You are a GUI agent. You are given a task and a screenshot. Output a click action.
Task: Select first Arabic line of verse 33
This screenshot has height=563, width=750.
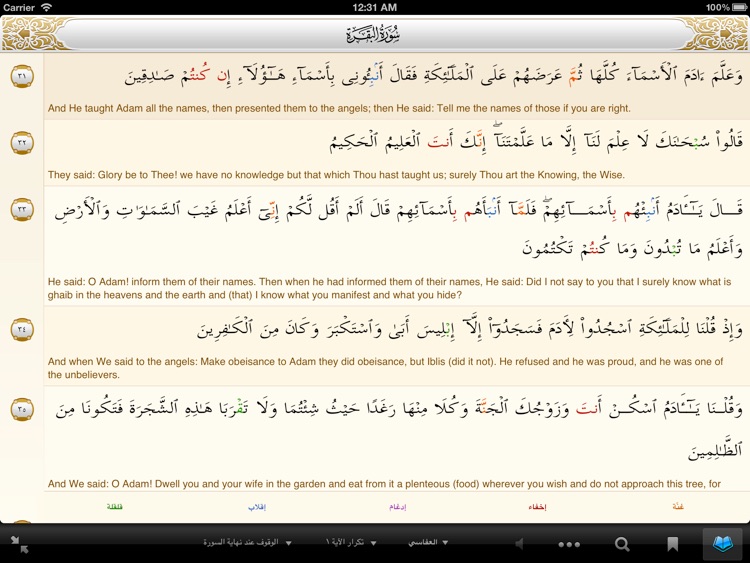[398, 210]
